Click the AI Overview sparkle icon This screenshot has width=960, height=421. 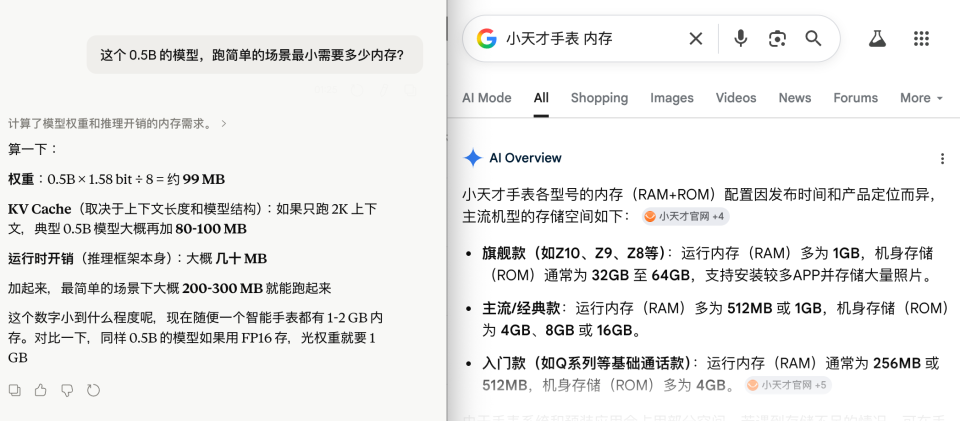click(x=473, y=158)
